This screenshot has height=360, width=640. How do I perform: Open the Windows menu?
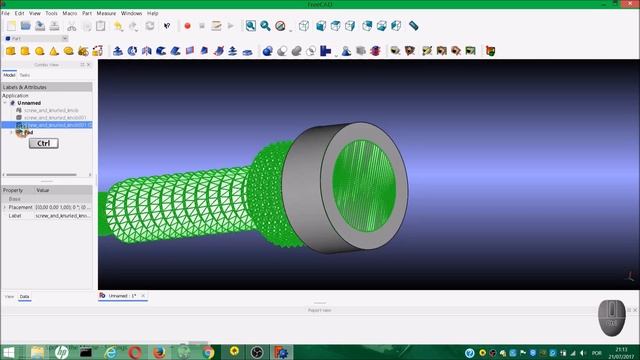coord(131,13)
